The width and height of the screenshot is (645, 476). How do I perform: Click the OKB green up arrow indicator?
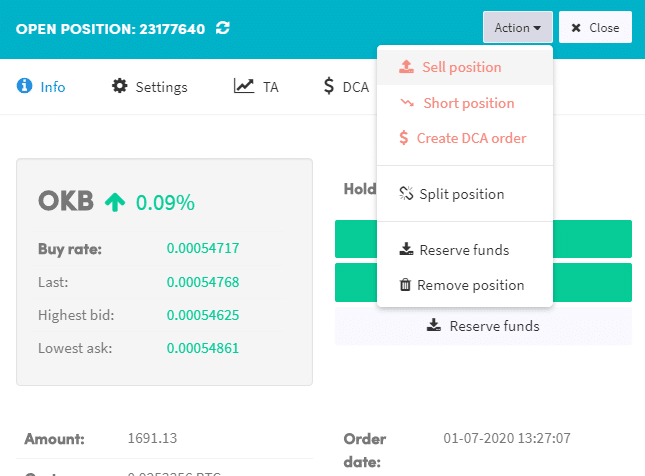pos(115,202)
